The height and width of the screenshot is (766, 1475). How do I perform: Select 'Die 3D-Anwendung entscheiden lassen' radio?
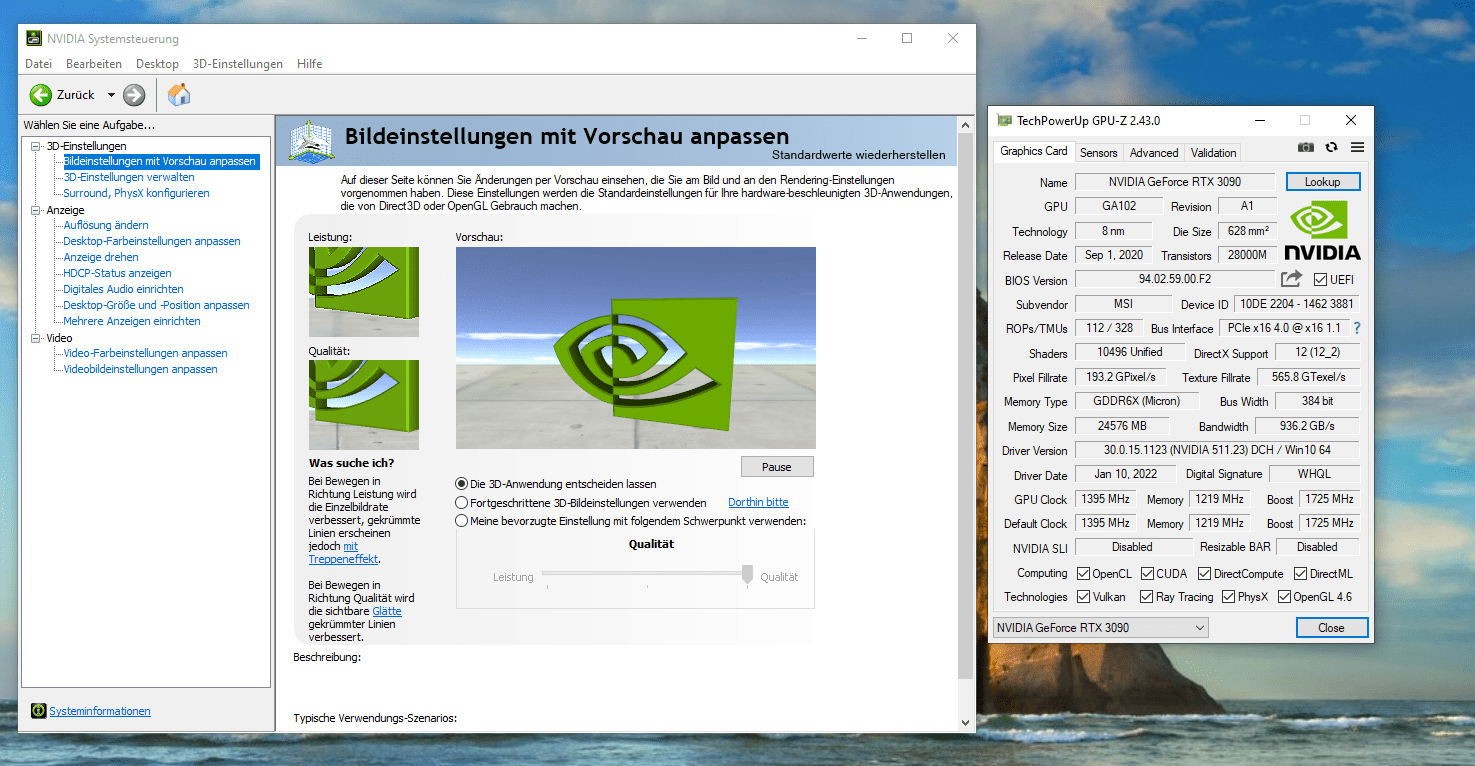pos(461,484)
